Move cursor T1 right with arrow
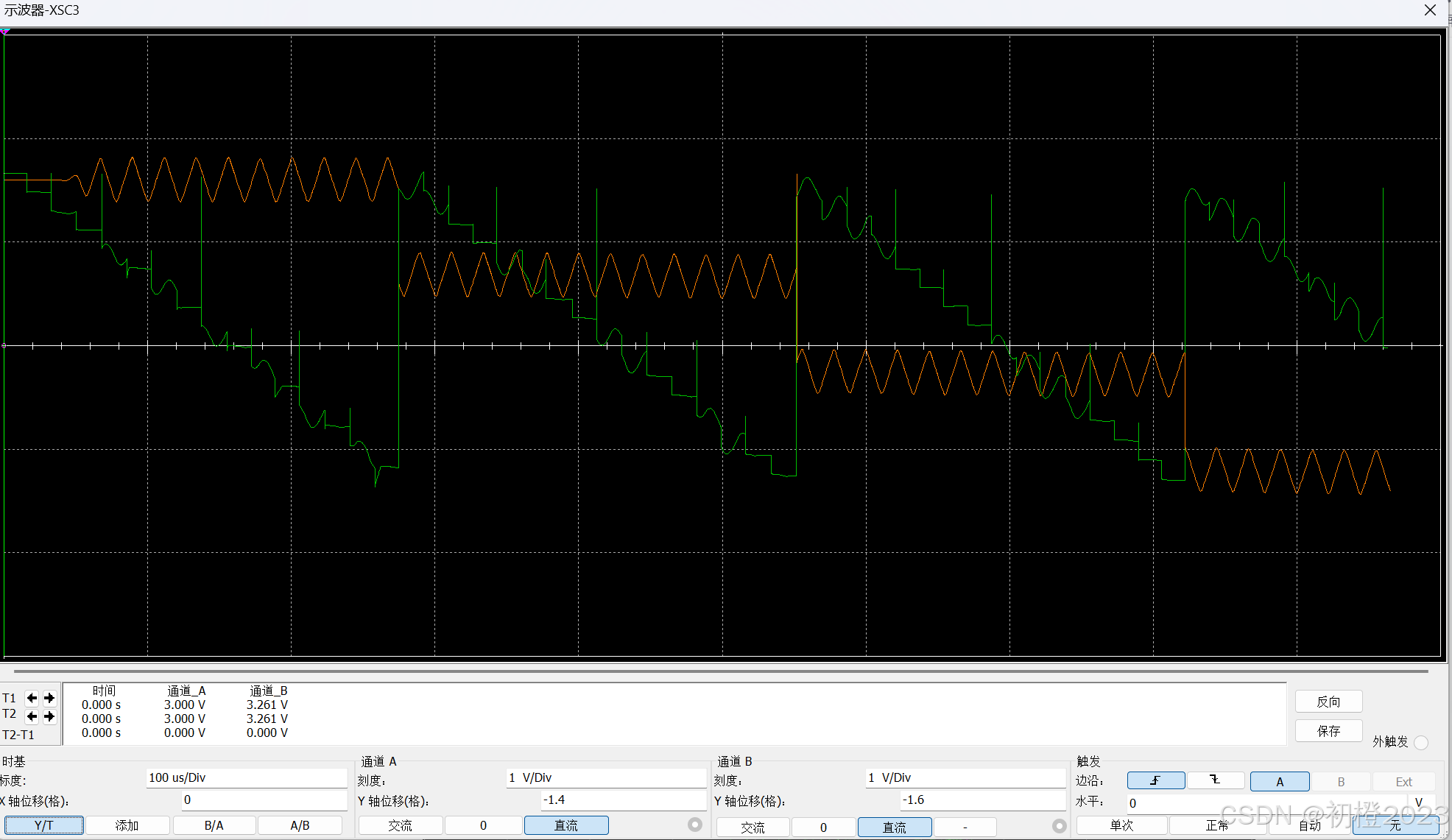This screenshot has height=840, width=1452. coord(49,698)
